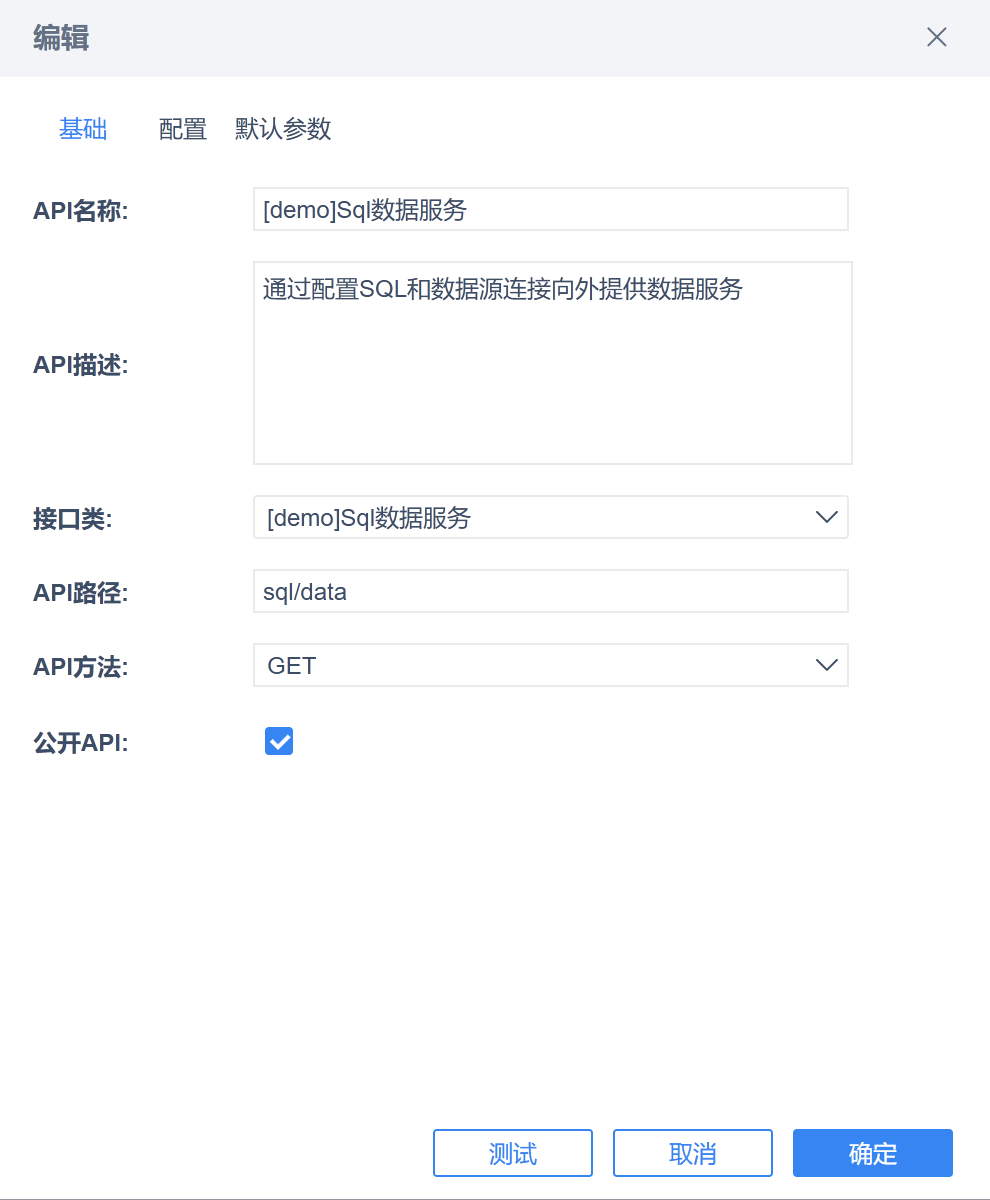Click the 取消 button
Image resolution: width=990 pixels, height=1200 pixels.
[x=693, y=1153]
